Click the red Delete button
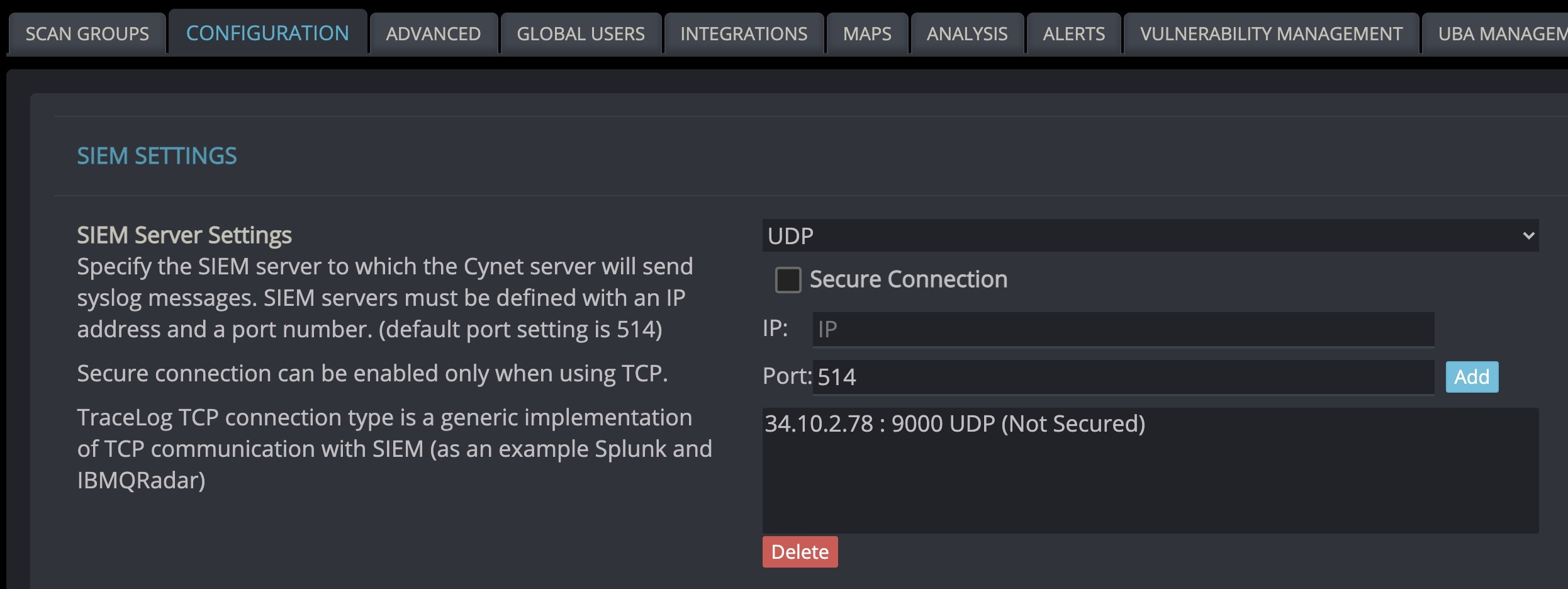This screenshot has width=1568, height=589. point(800,552)
